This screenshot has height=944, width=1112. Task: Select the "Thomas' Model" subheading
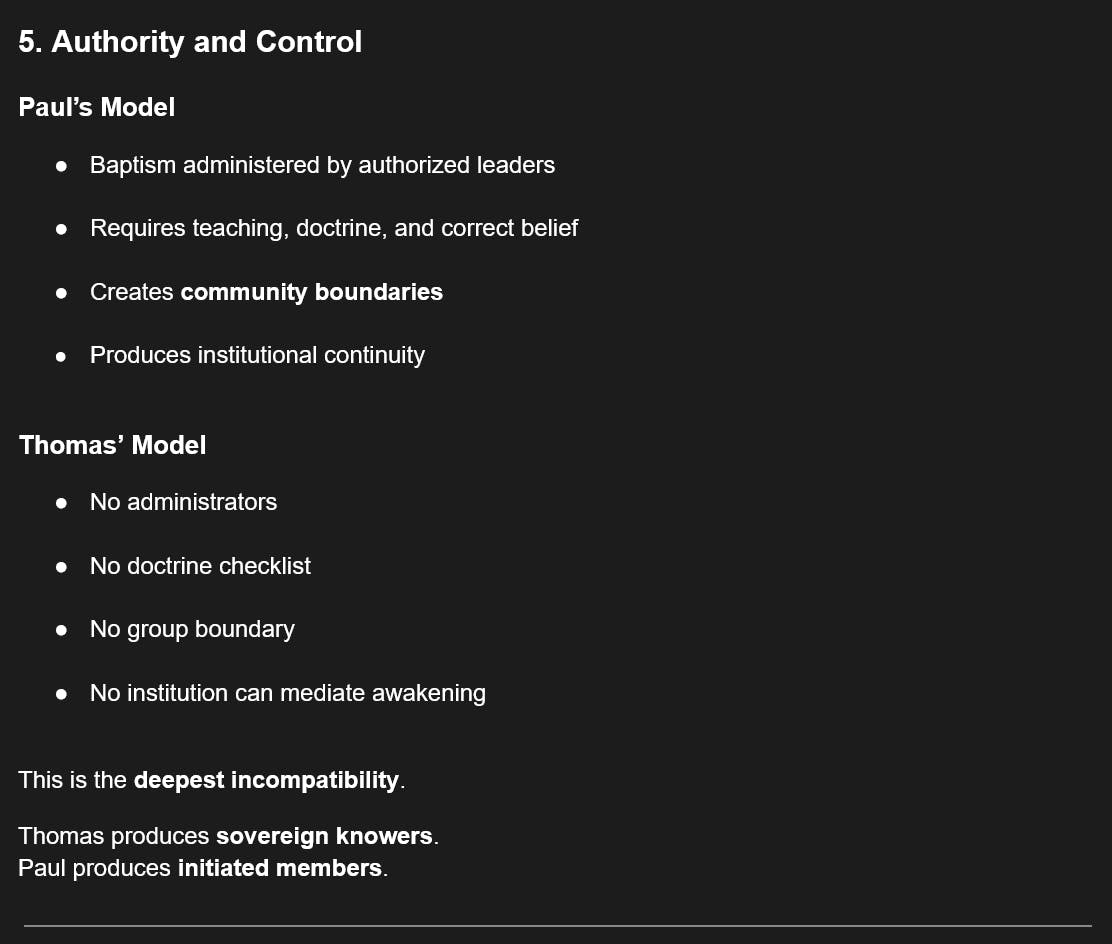pos(112,445)
